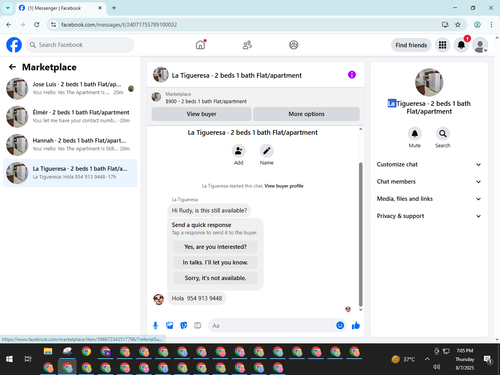500x375 pixels.
Task: Open Windows notification center
Action: coord(488,359)
